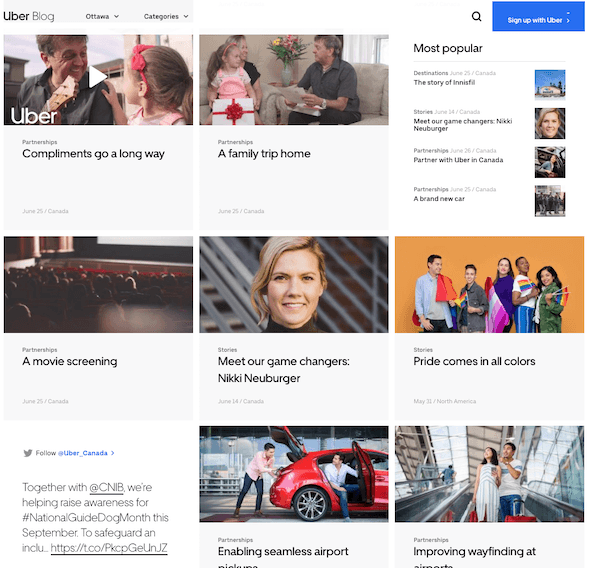Expand the Categories dropdown
This screenshot has width=594, height=568.
pos(166,16)
